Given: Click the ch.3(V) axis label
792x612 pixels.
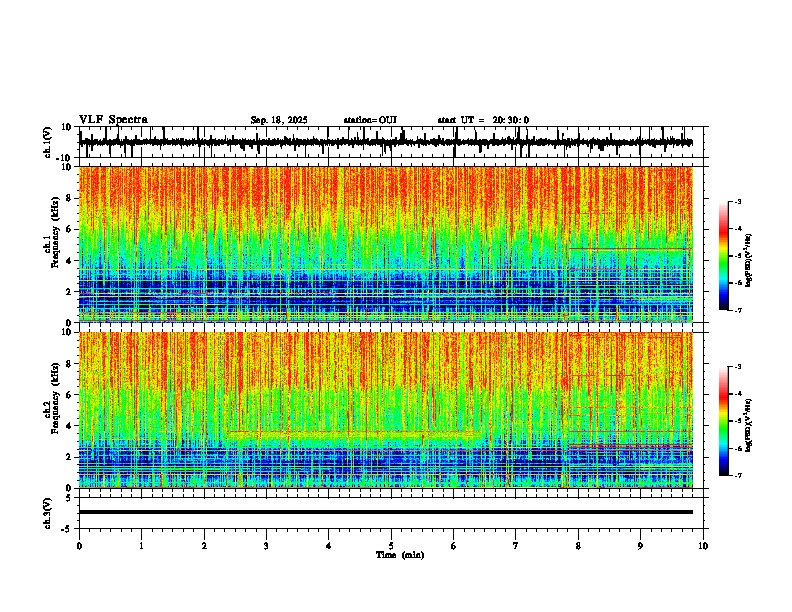Looking at the screenshot, I should [x=48, y=513].
